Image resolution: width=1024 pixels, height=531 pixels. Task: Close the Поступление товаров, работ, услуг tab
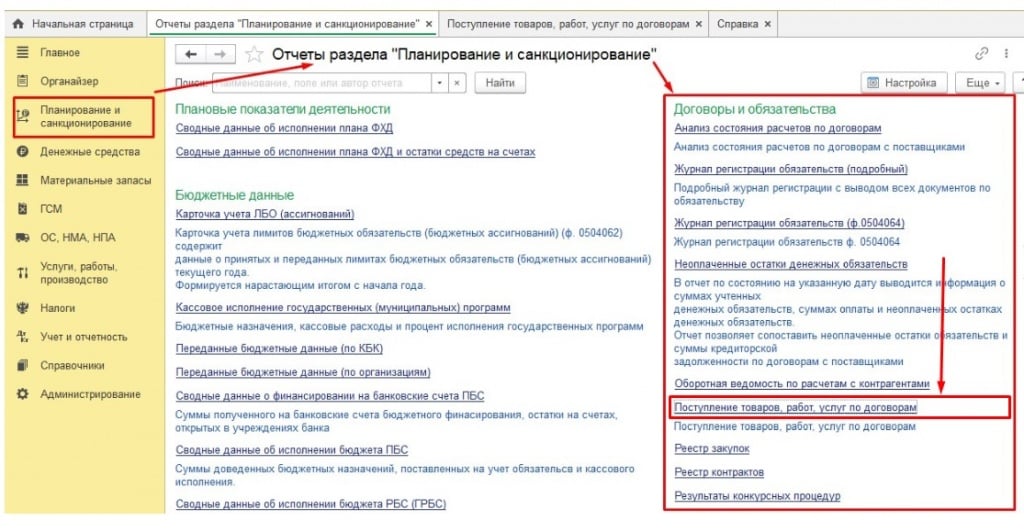pyautogui.click(x=698, y=24)
